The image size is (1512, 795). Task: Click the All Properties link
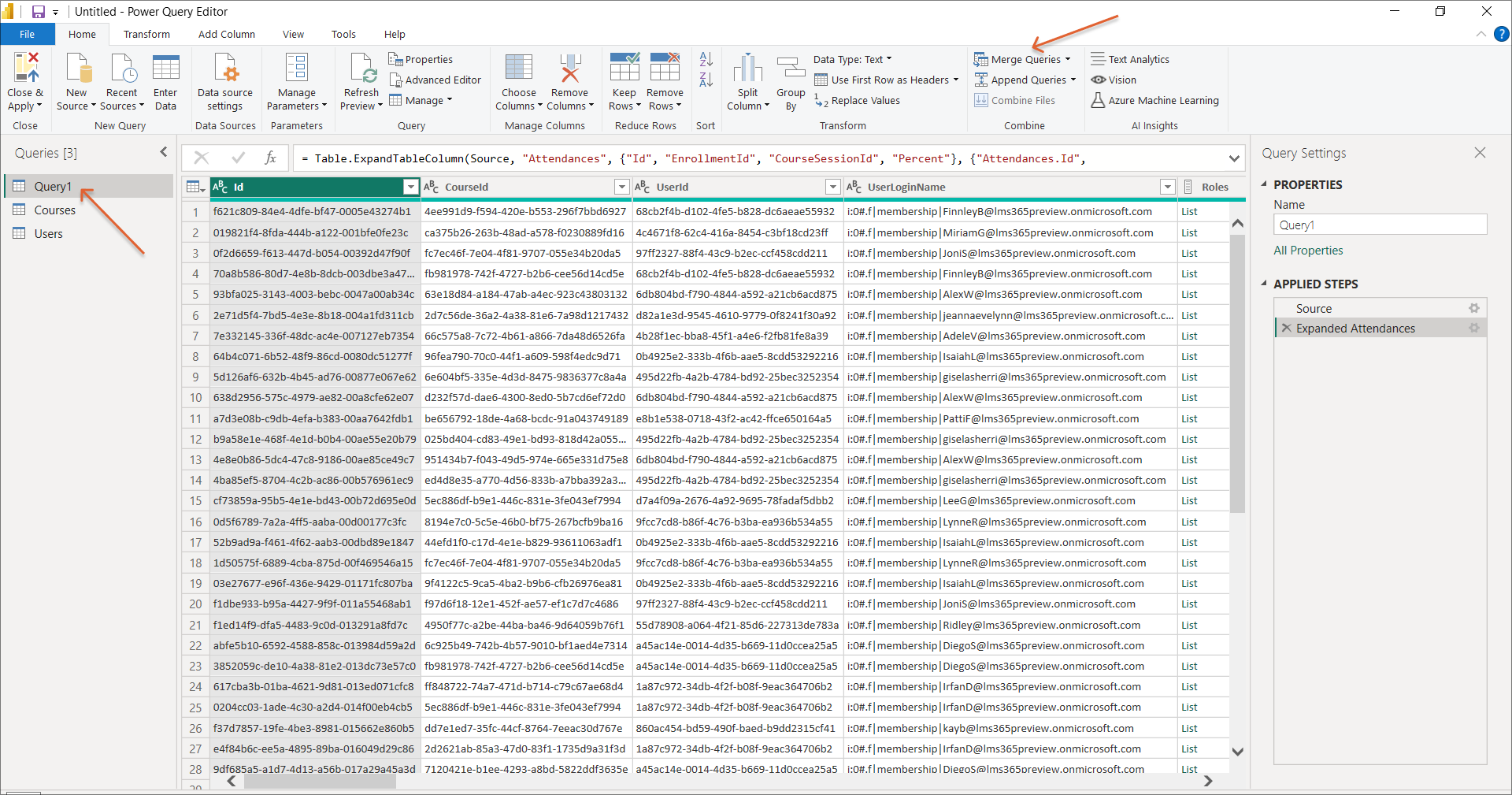click(1308, 251)
